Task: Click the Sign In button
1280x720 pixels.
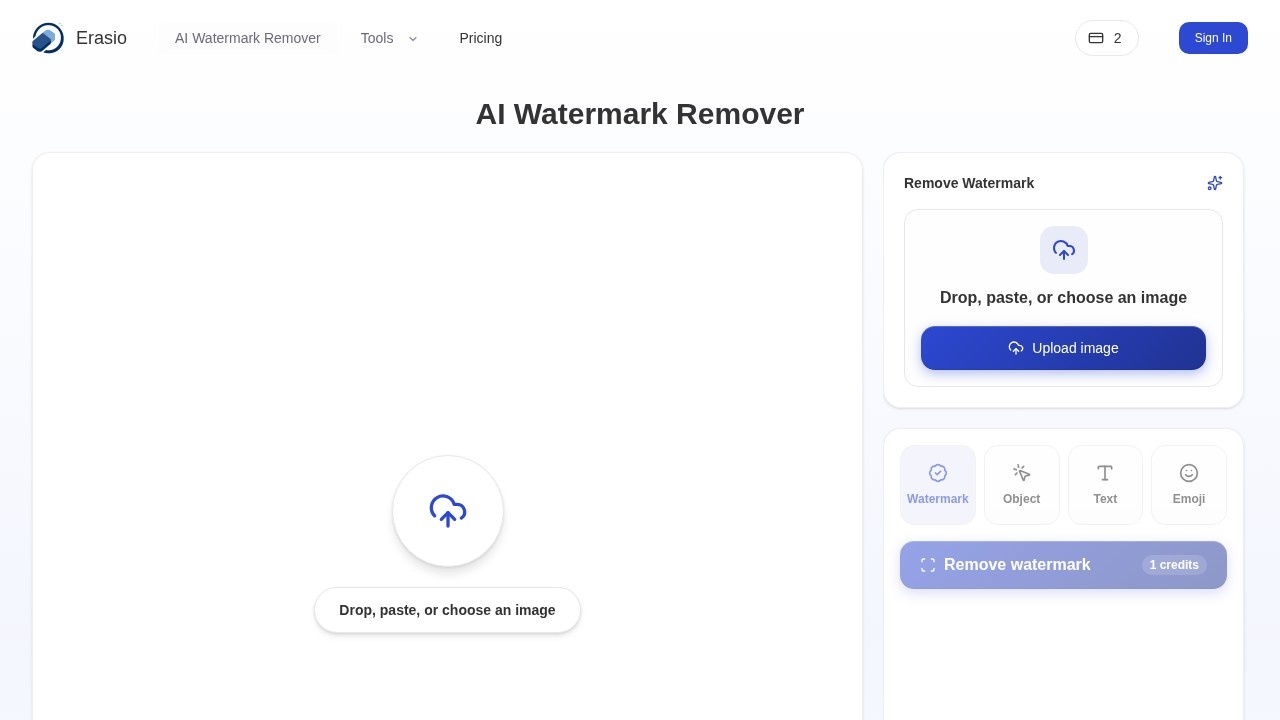Action: point(1213,38)
